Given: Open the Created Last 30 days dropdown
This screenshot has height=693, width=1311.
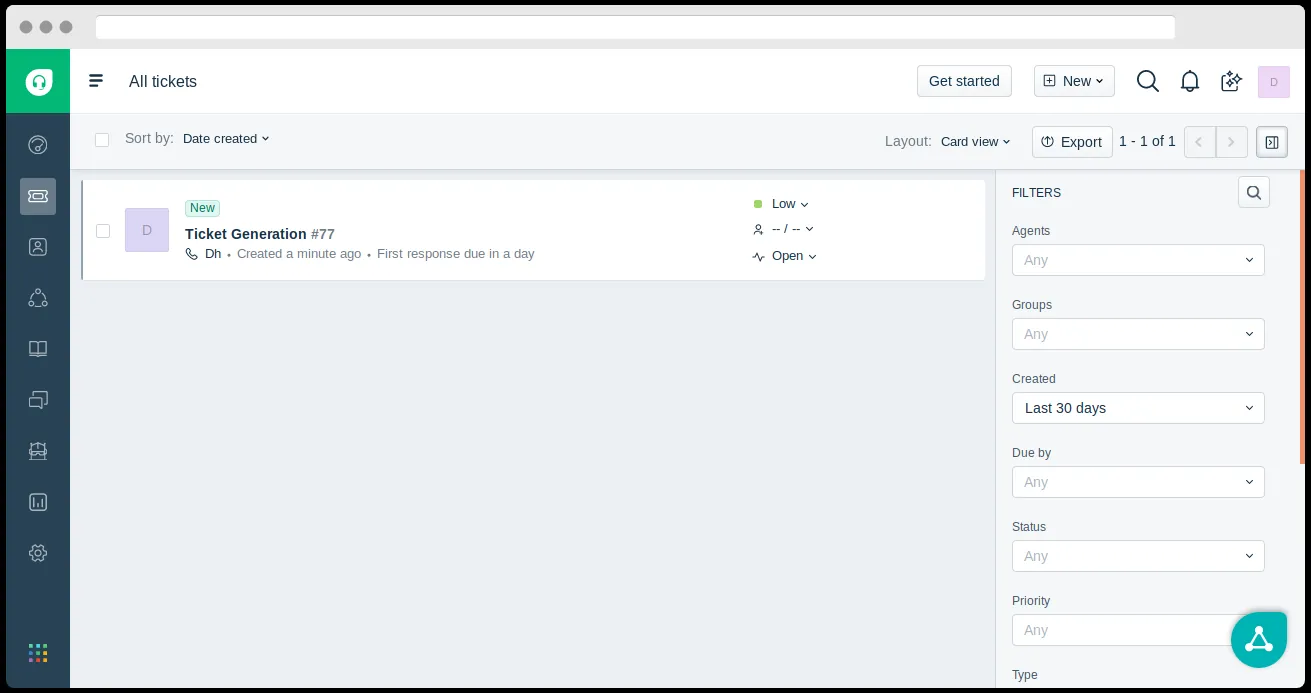Looking at the screenshot, I should 1138,408.
